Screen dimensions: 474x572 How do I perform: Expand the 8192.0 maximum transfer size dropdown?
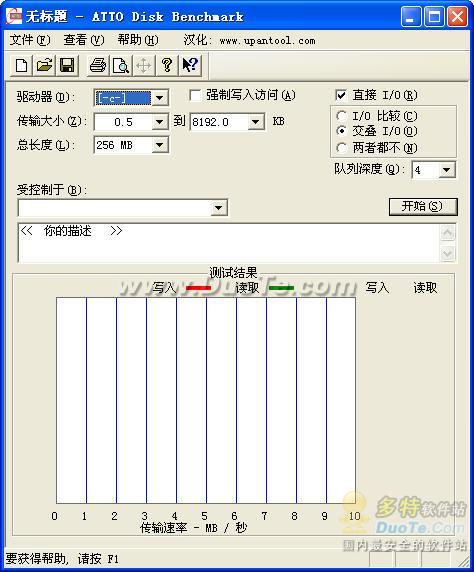tap(256, 122)
